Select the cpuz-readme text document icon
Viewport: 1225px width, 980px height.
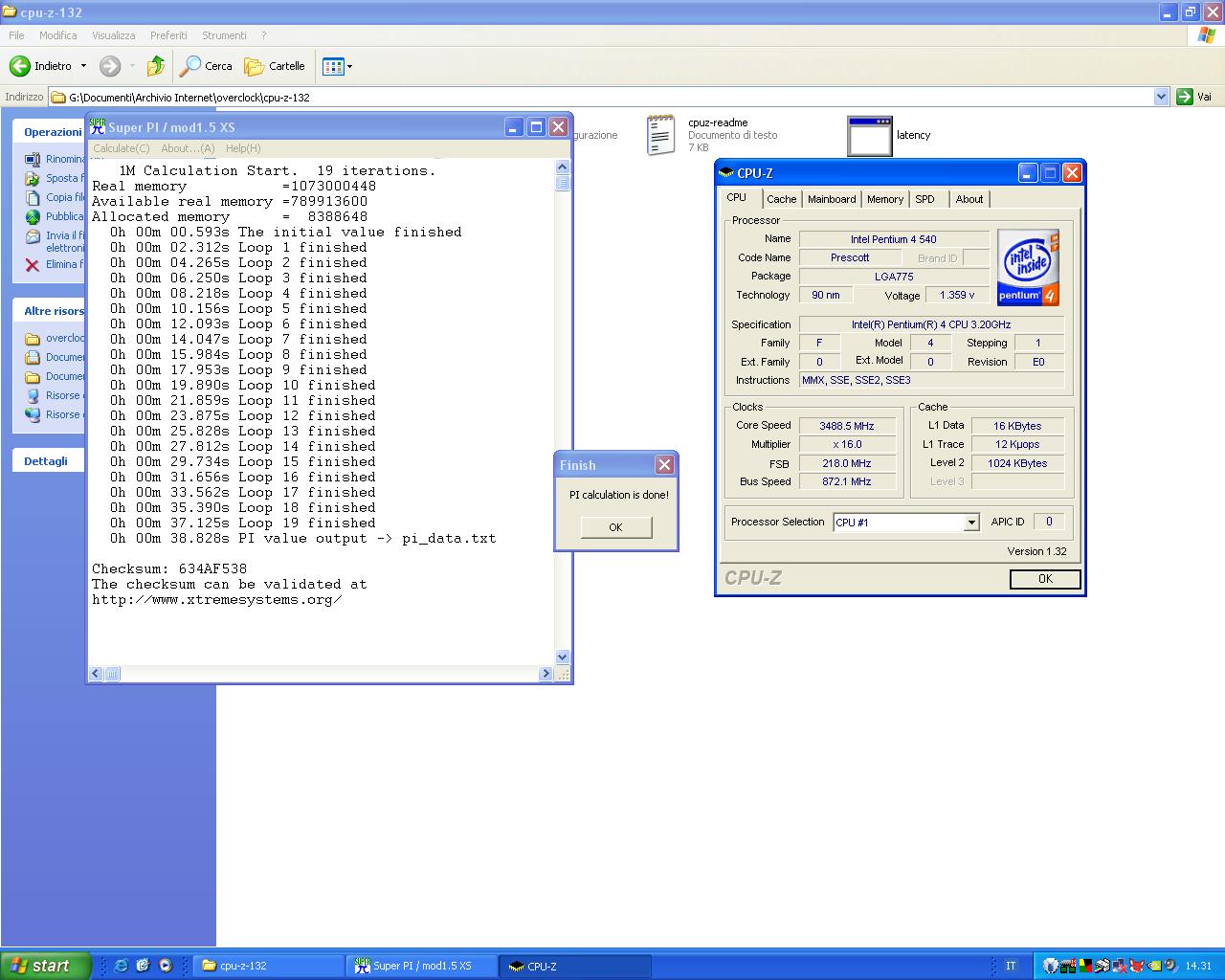point(660,135)
